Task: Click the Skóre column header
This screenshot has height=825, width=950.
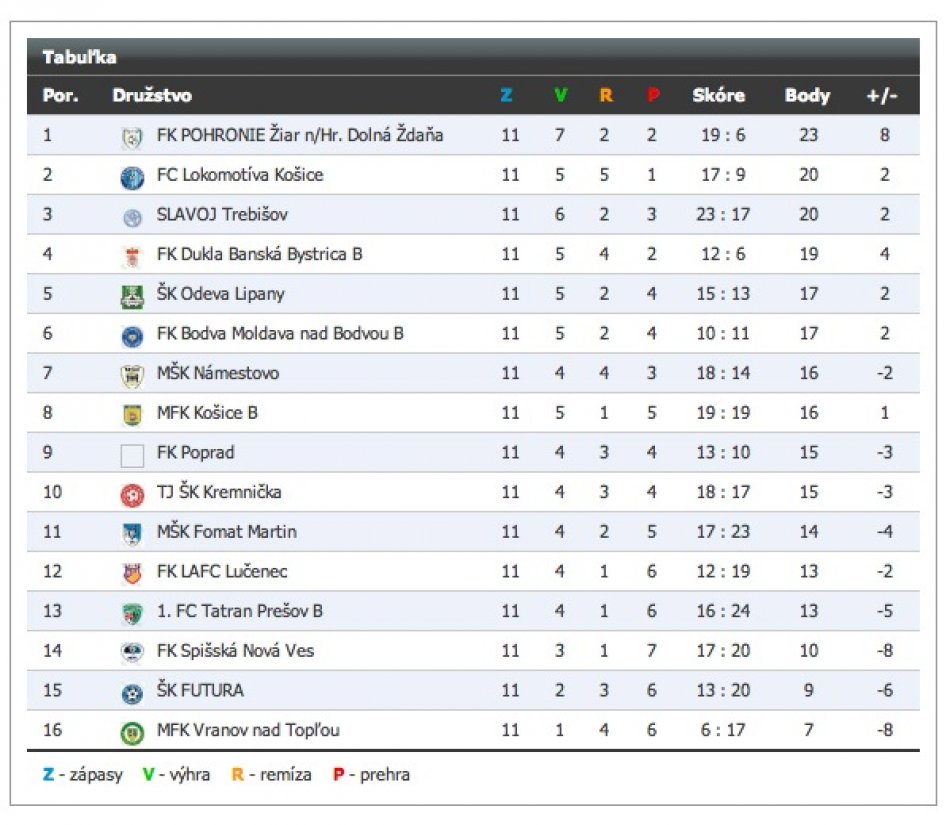Action: [x=718, y=96]
